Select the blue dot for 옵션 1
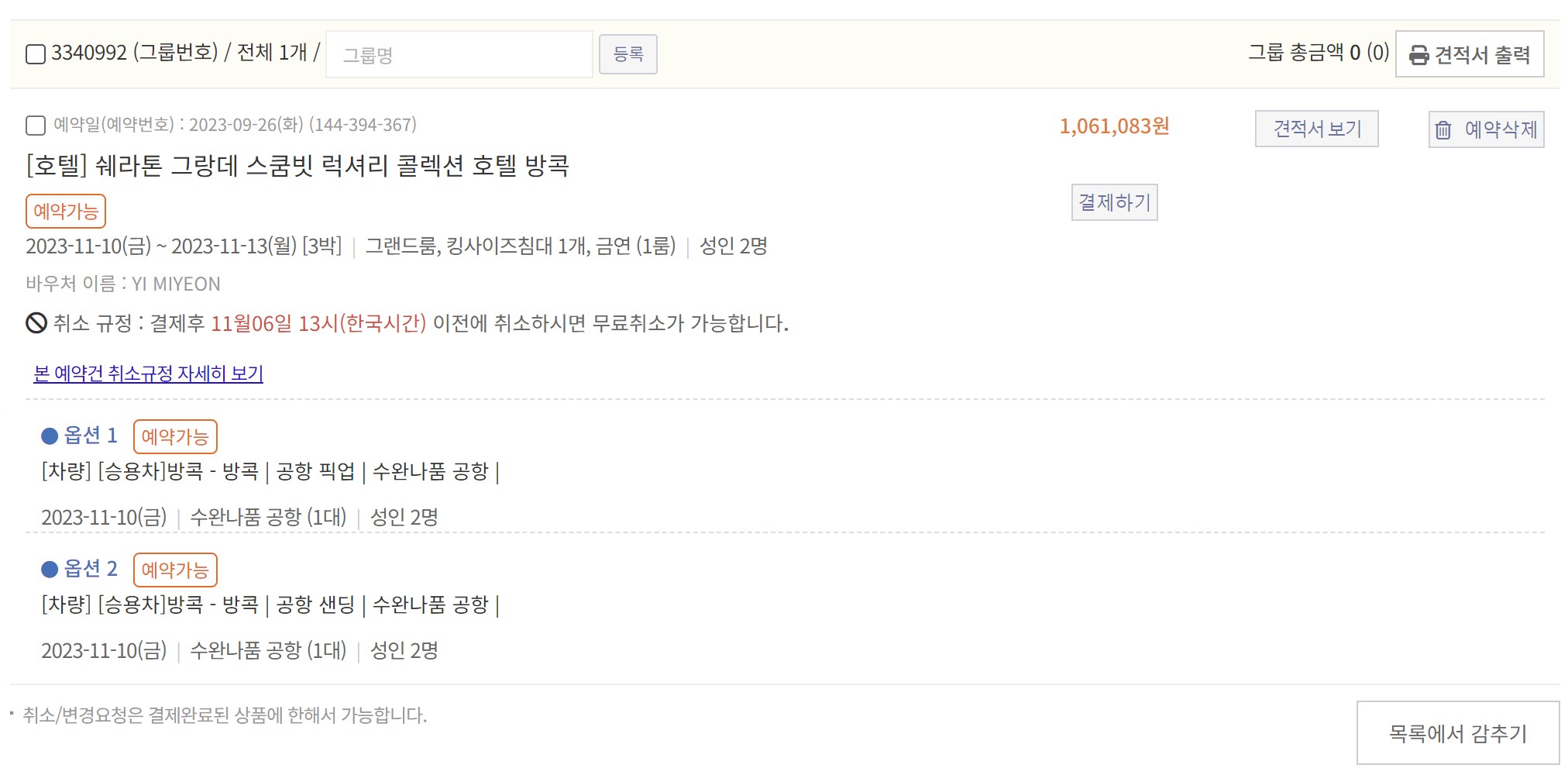1568x775 pixels. click(50, 436)
